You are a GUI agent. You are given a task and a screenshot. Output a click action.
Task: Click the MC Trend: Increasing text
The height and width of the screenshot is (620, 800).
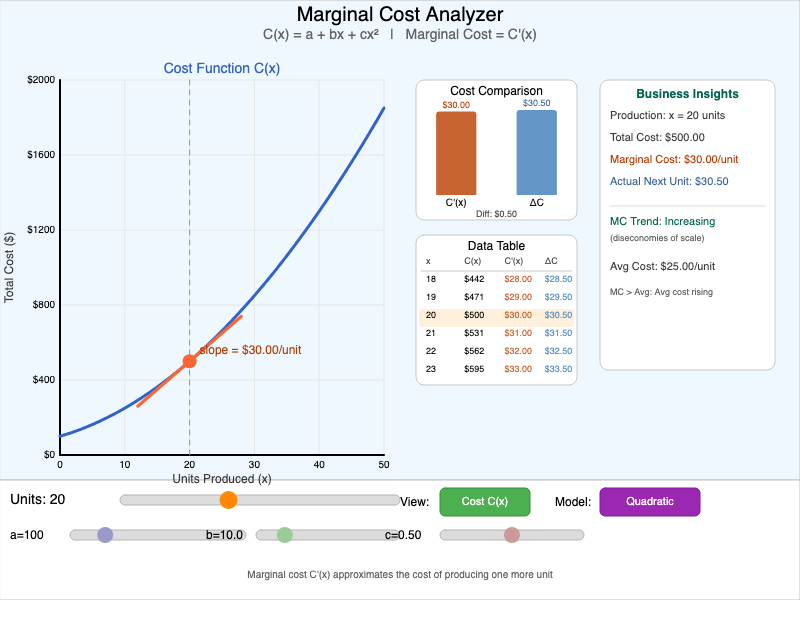665,221
